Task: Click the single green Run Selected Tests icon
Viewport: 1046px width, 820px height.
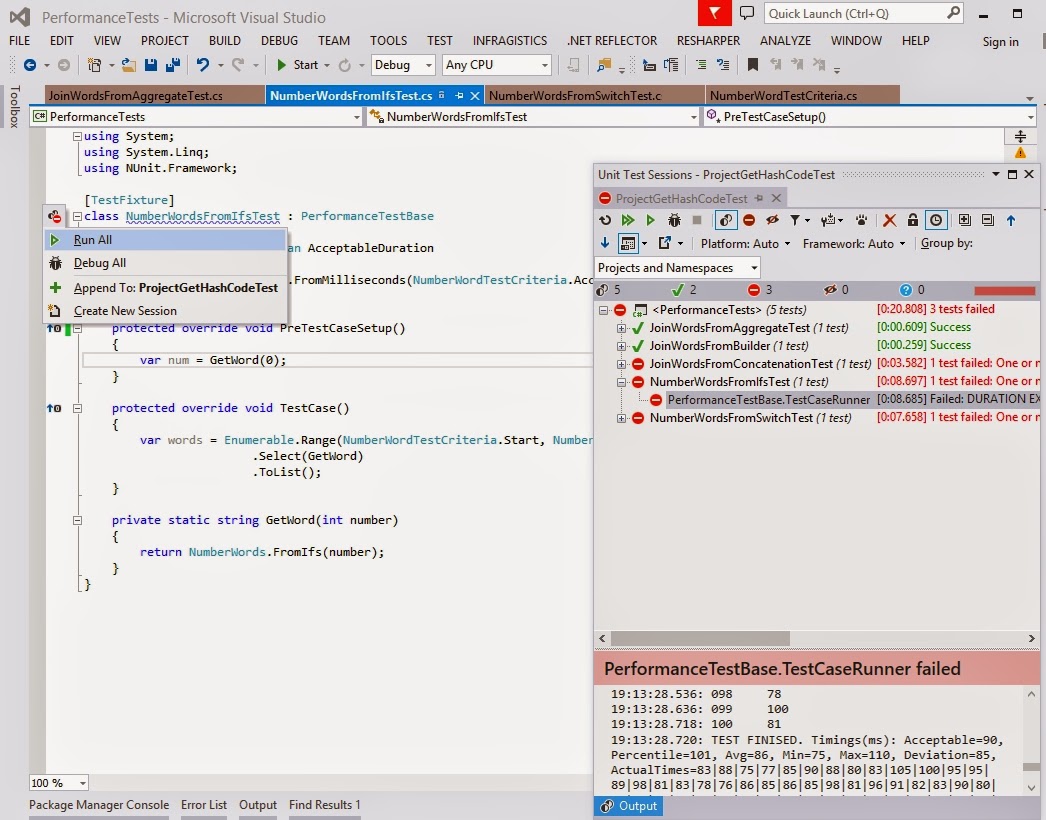Action: point(650,220)
